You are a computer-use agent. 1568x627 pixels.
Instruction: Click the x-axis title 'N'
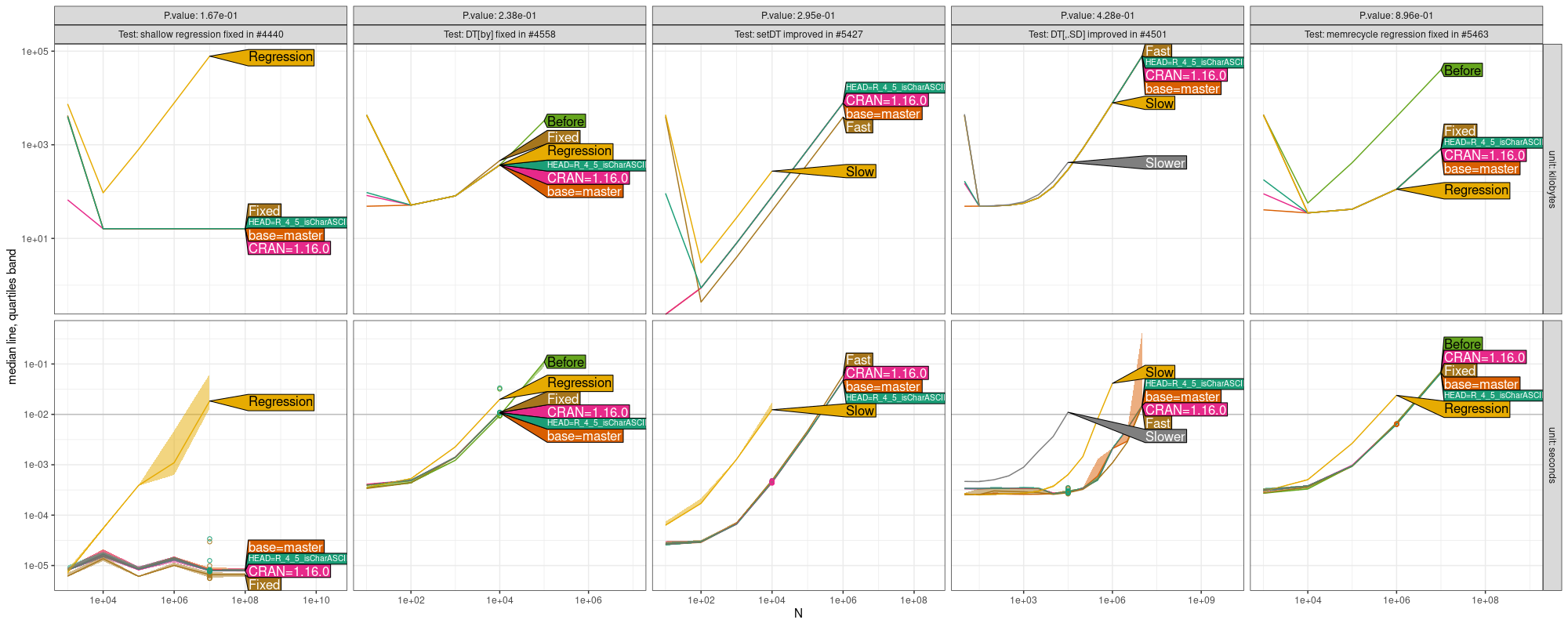(x=798, y=614)
